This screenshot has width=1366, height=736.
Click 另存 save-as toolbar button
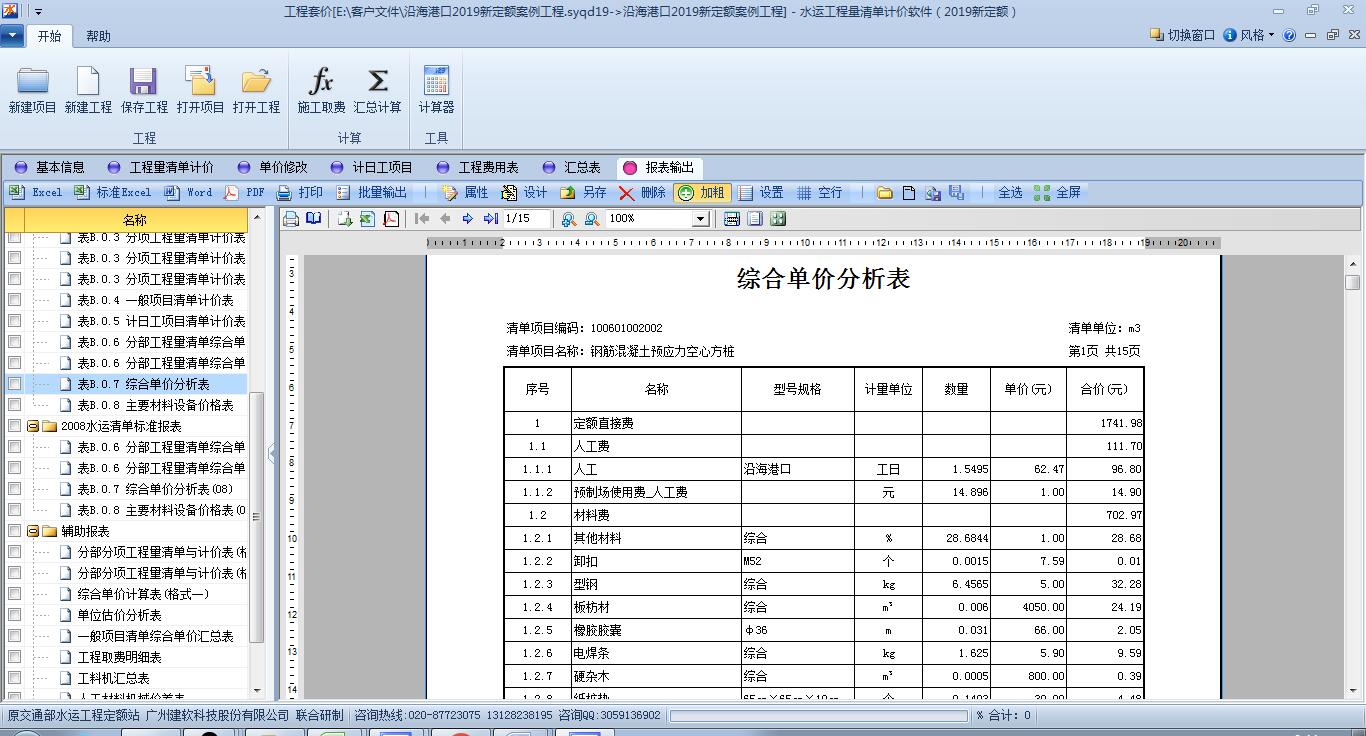coord(584,192)
